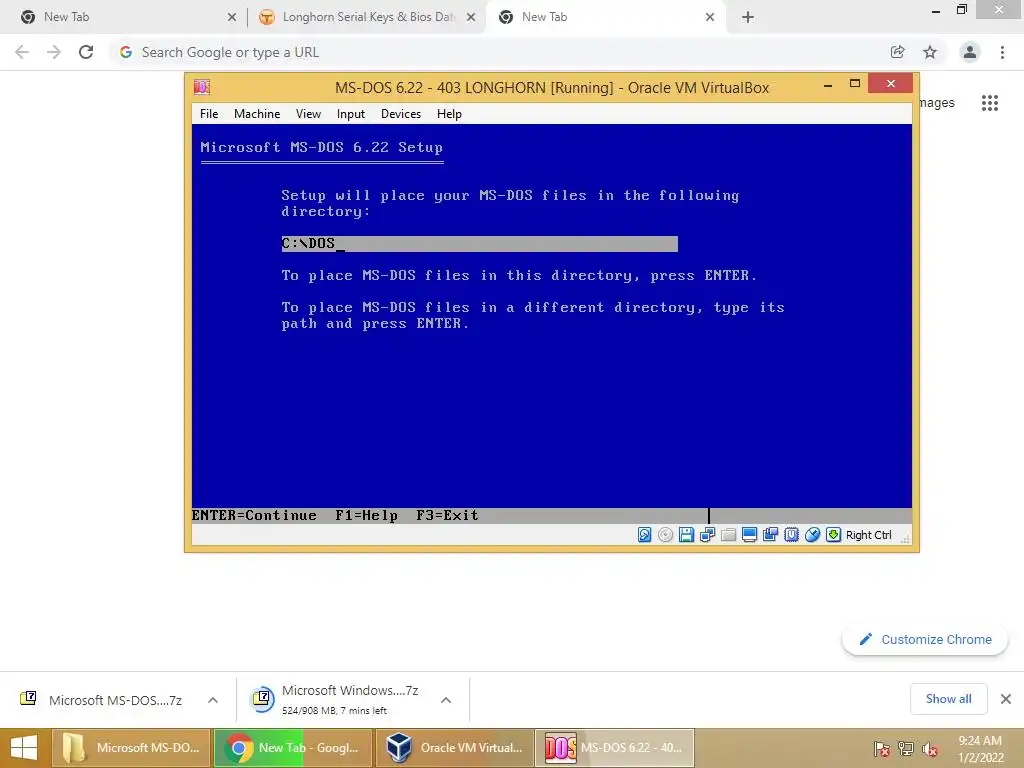The width and height of the screenshot is (1024, 768).
Task: Click the display settings status icon
Action: [x=750, y=535]
